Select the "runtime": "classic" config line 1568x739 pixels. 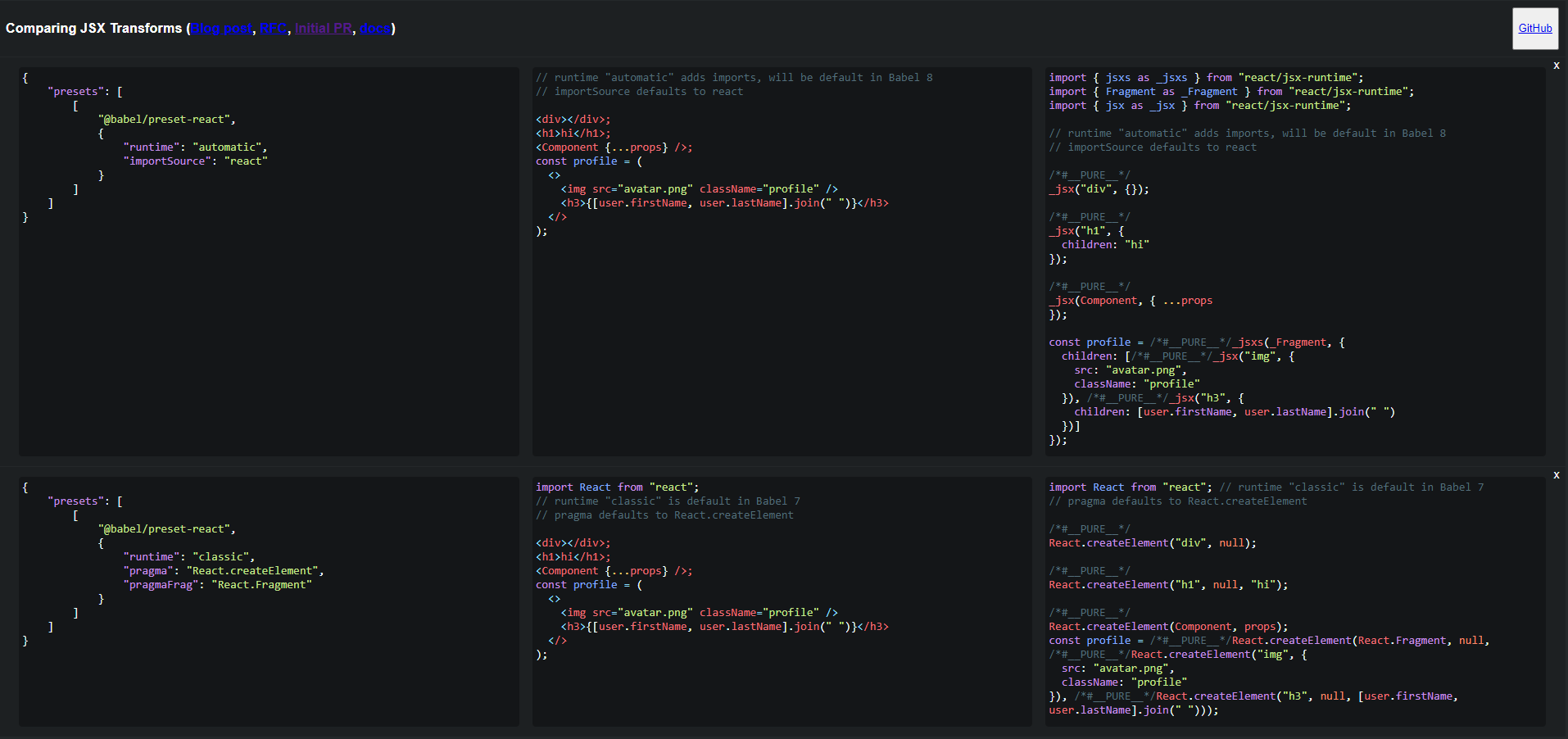pos(189,557)
